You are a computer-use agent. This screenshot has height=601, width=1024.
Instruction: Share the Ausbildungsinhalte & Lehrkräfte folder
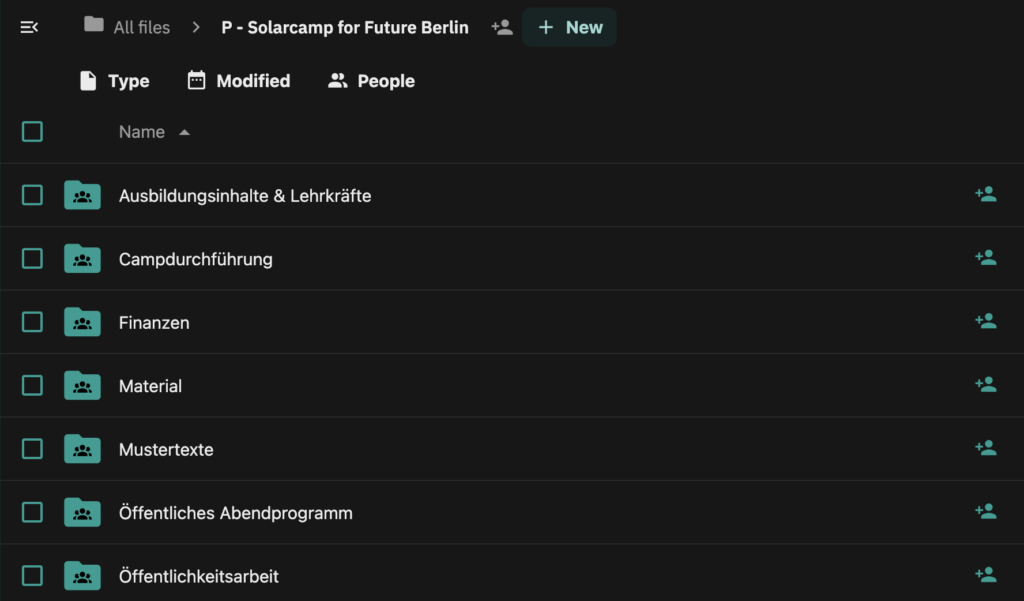985,195
